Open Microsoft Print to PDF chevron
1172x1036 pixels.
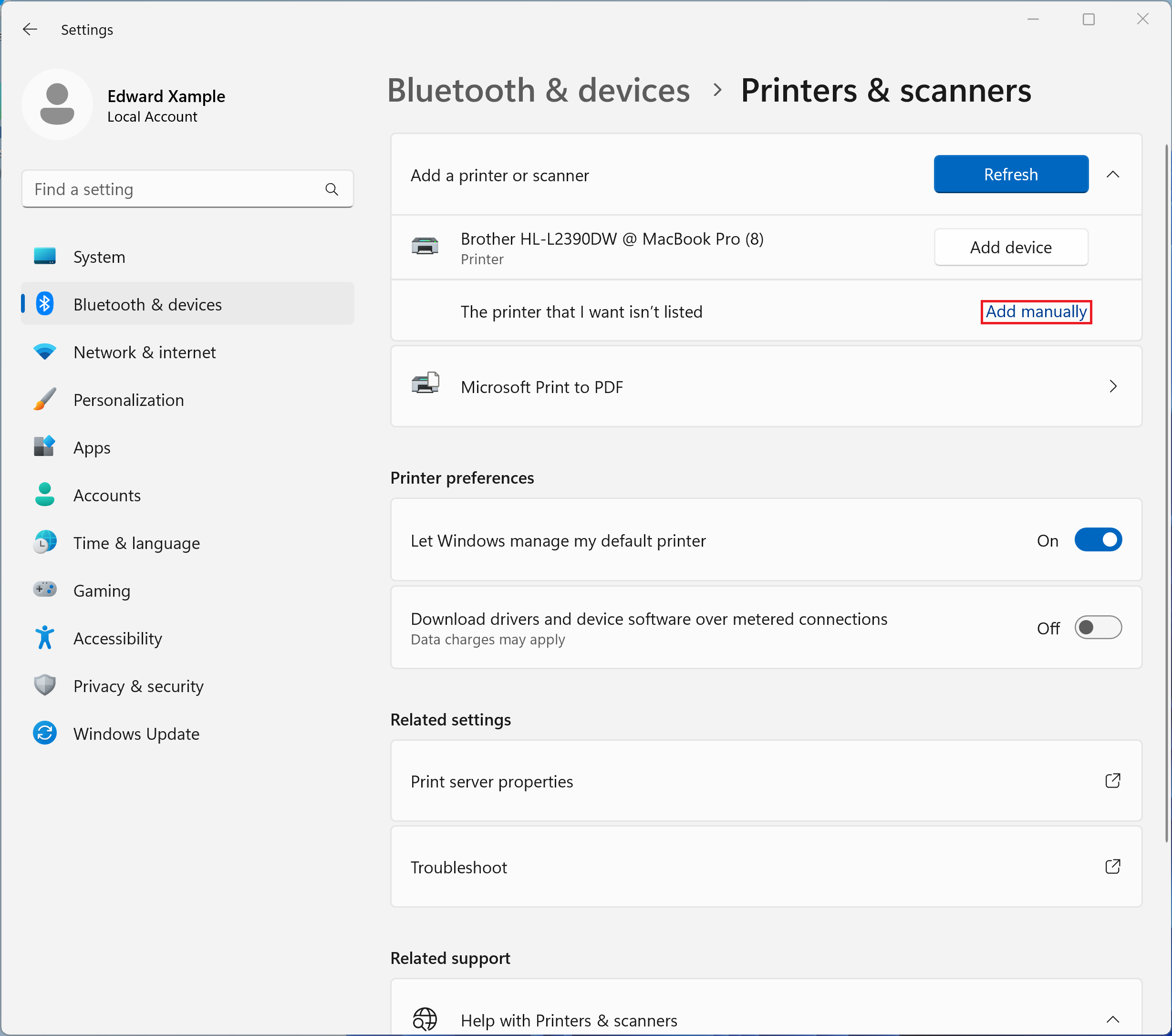tap(1112, 386)
